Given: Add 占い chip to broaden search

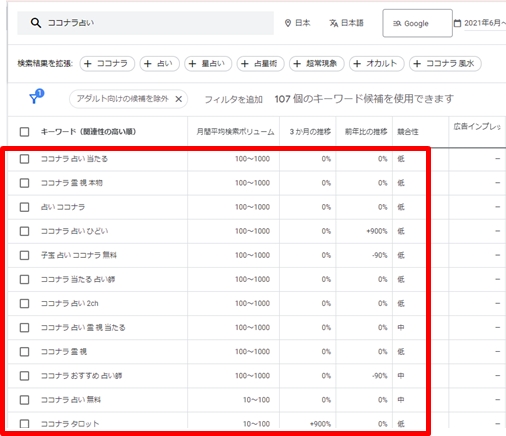Looking at the screenshot, I should [x=159, y=63].
